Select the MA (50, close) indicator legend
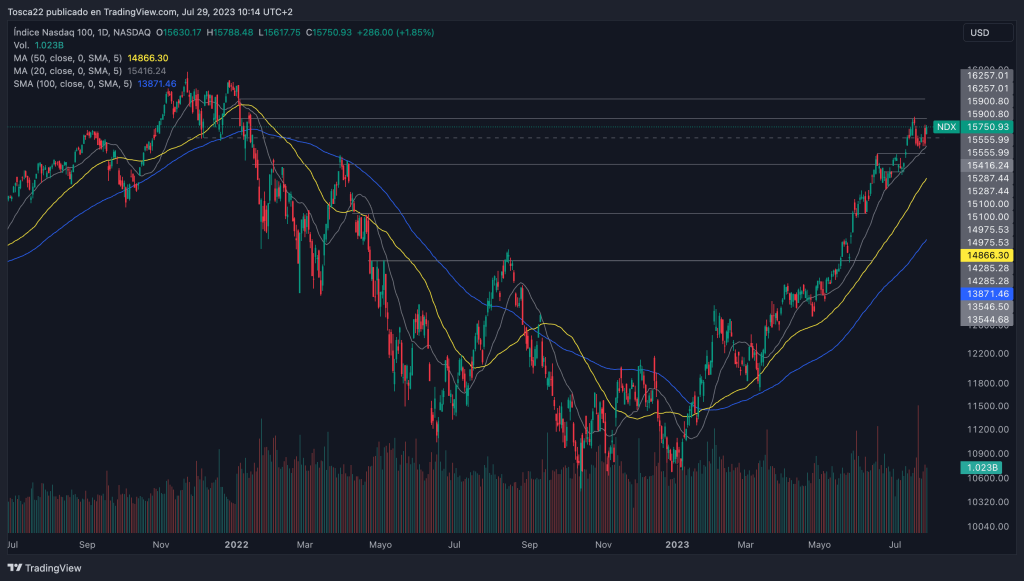The width and height of the screenshot is (1024, 581). 67,58
